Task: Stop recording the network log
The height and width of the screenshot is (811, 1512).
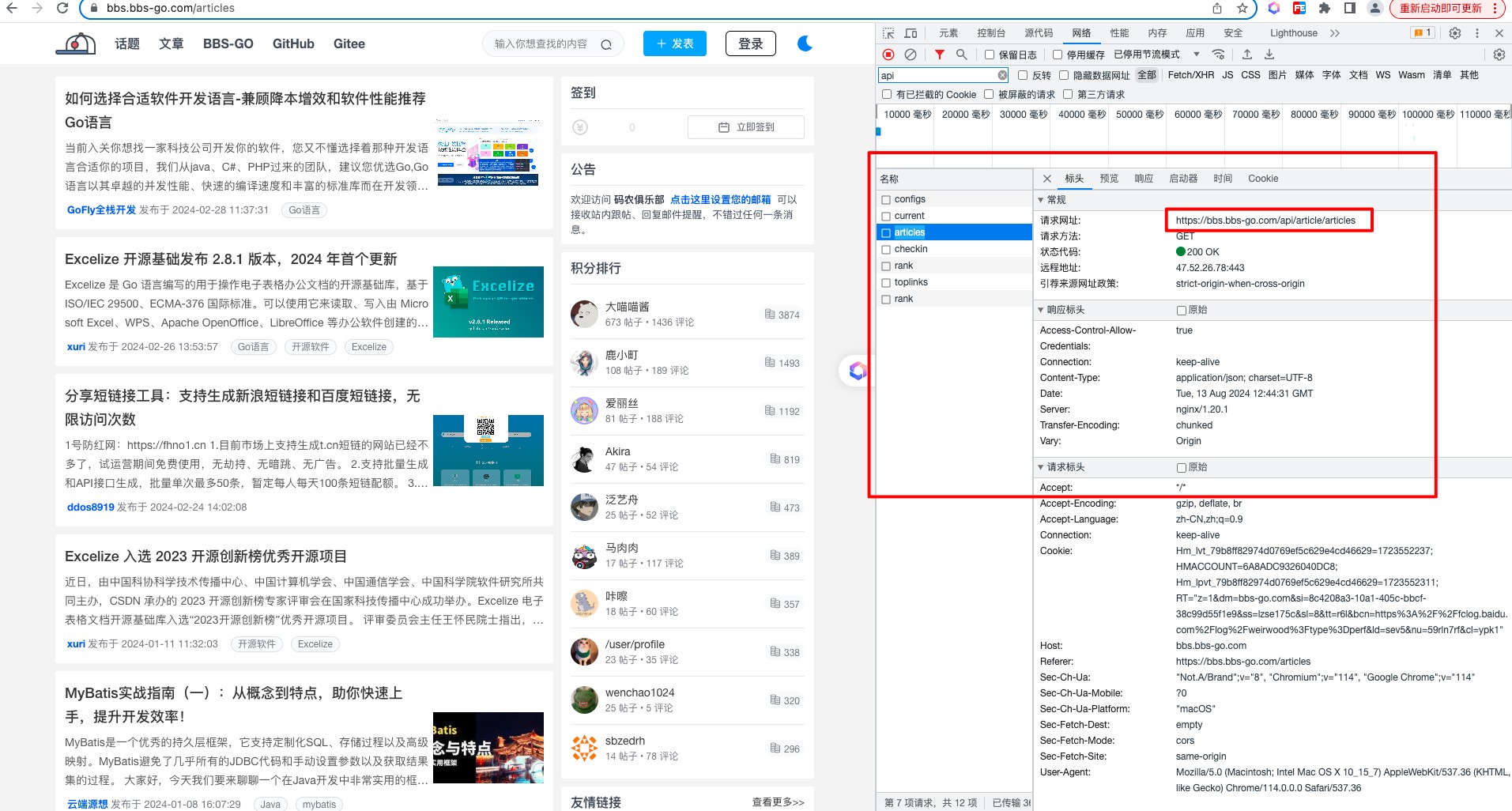Action: 888,55
